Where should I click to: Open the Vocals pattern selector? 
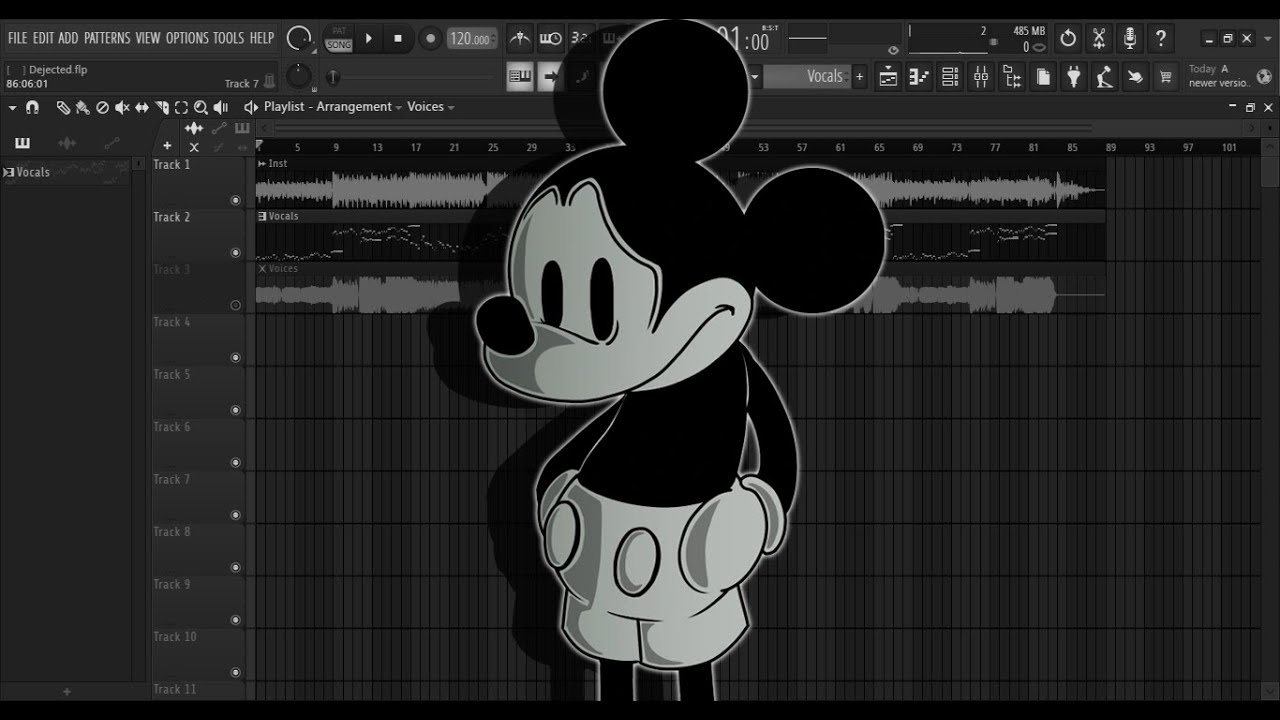tap(808, 77)
